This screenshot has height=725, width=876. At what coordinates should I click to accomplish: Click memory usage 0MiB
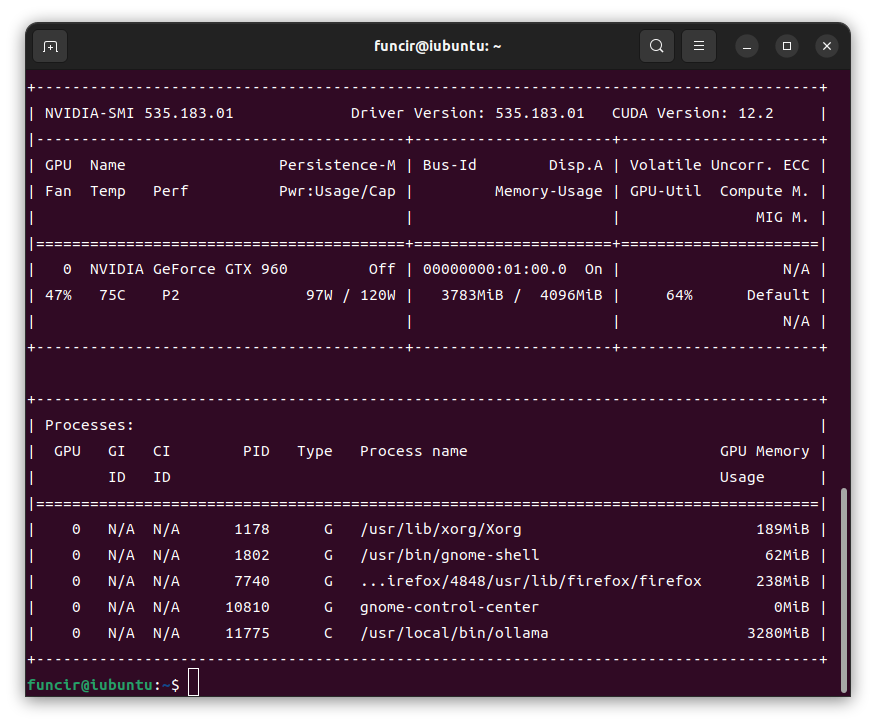pyautogui.click(x=791, y=607)
